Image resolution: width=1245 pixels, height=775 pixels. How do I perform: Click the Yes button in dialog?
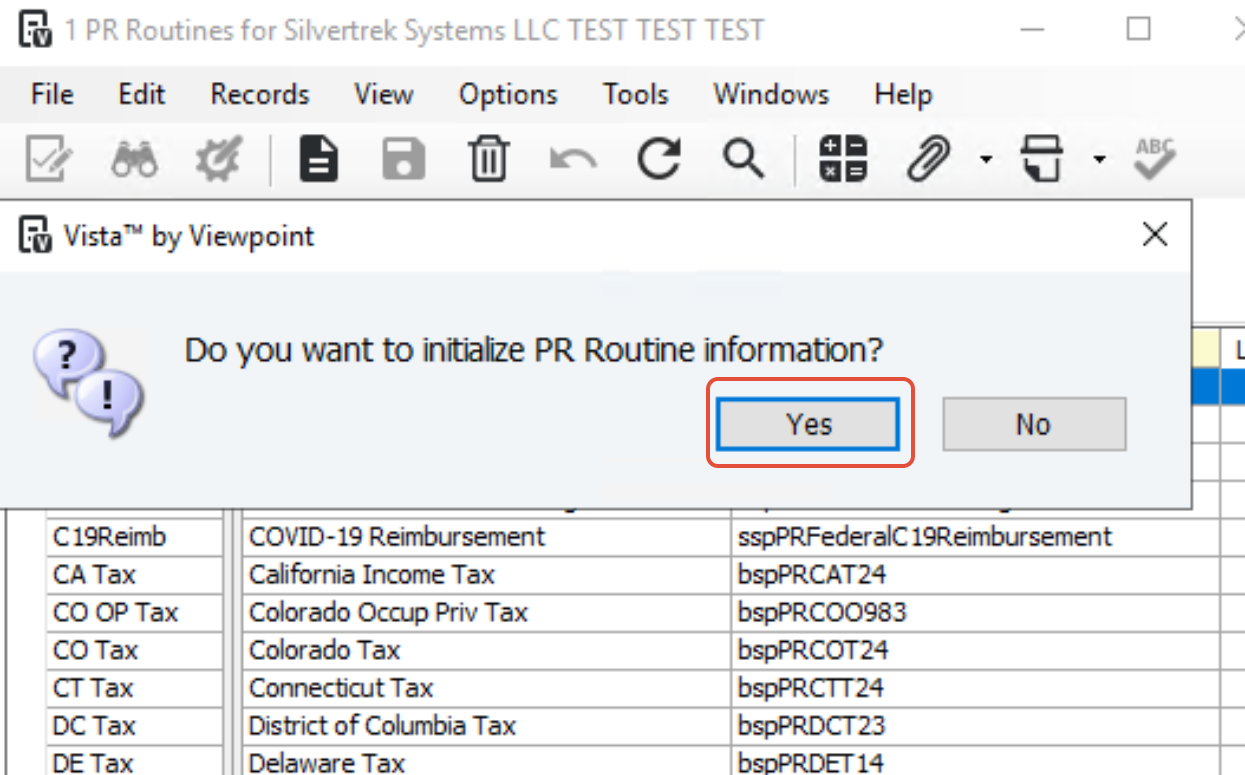point(809,424)
